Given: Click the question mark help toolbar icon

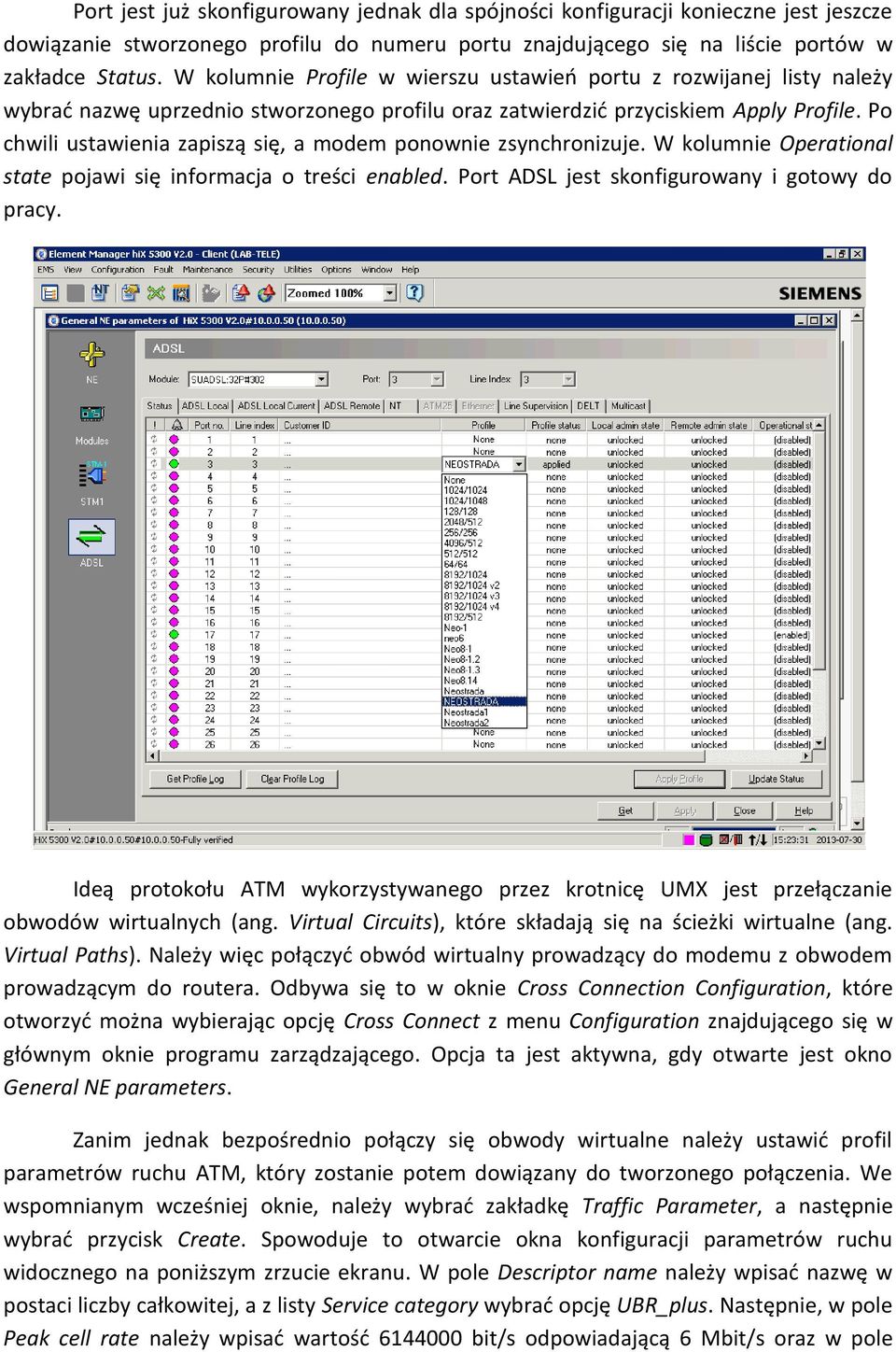Looking at the screenshot, I should [x=415, y=293].
